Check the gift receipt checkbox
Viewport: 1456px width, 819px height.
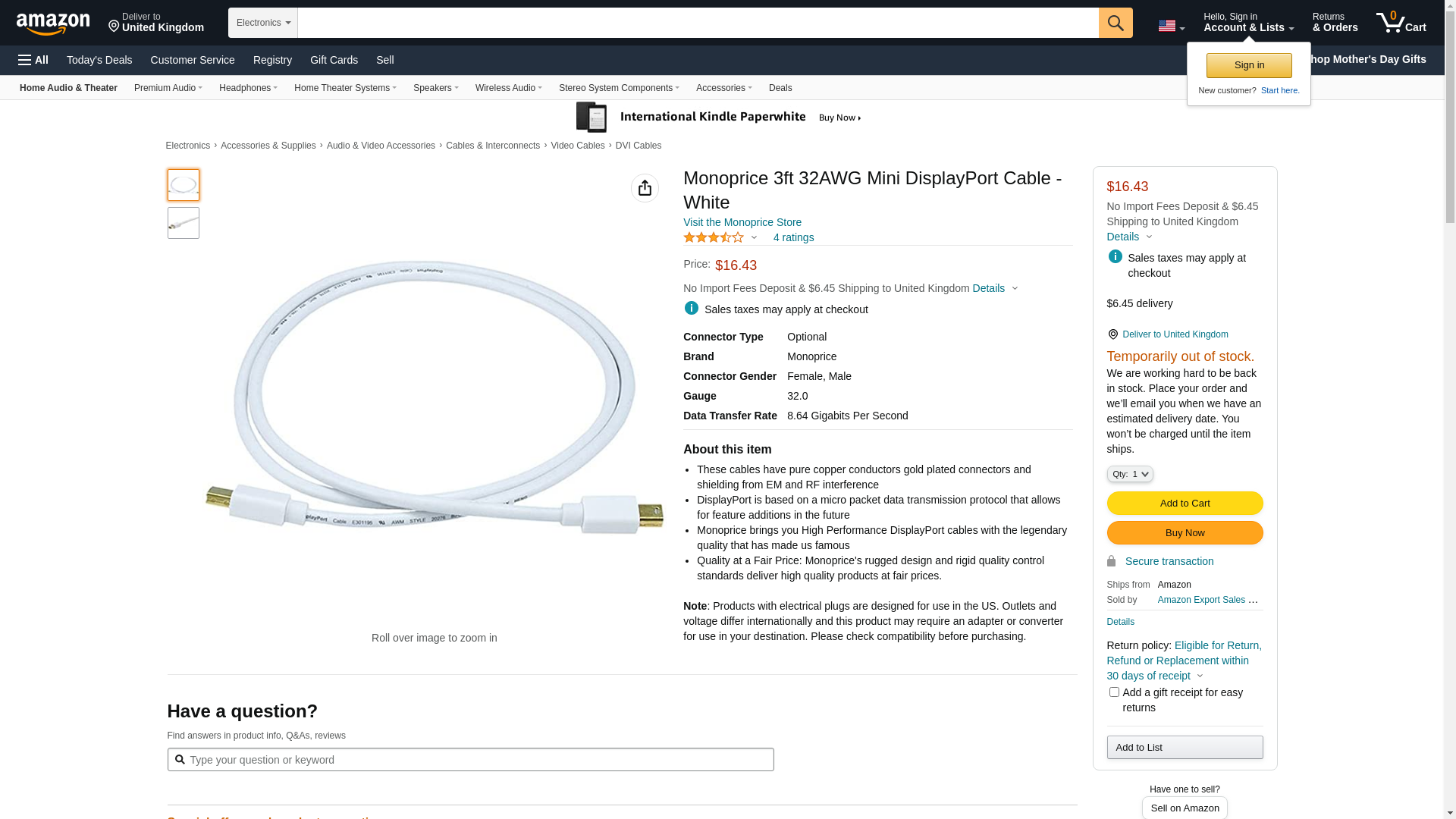coord(1114,692)
